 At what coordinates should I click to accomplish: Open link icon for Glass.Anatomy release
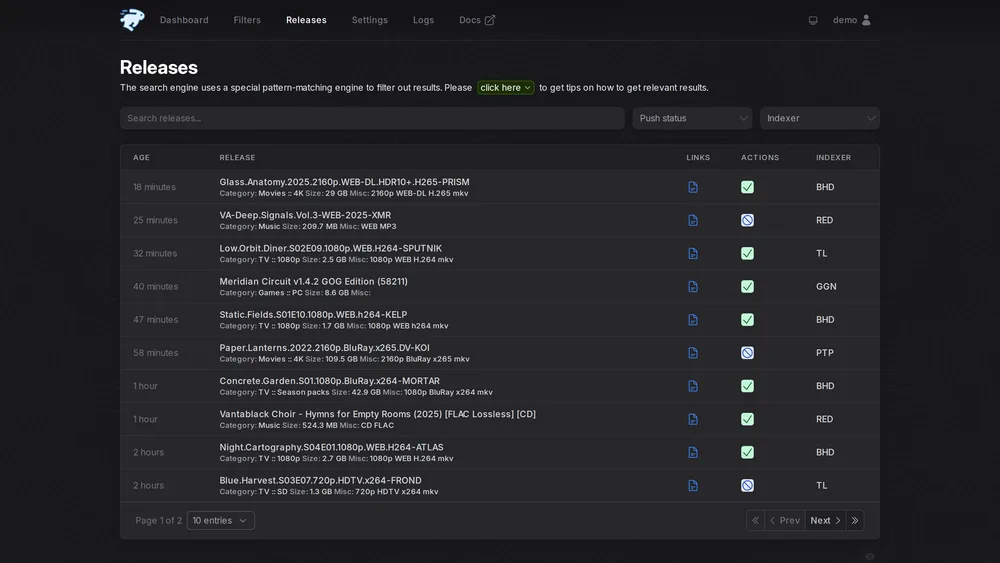coord(693,187)
